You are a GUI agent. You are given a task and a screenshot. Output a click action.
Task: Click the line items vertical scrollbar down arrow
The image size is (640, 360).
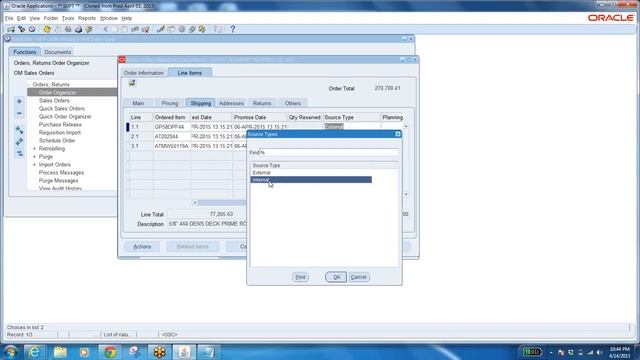pyautogui.click(x=406, y=194)
